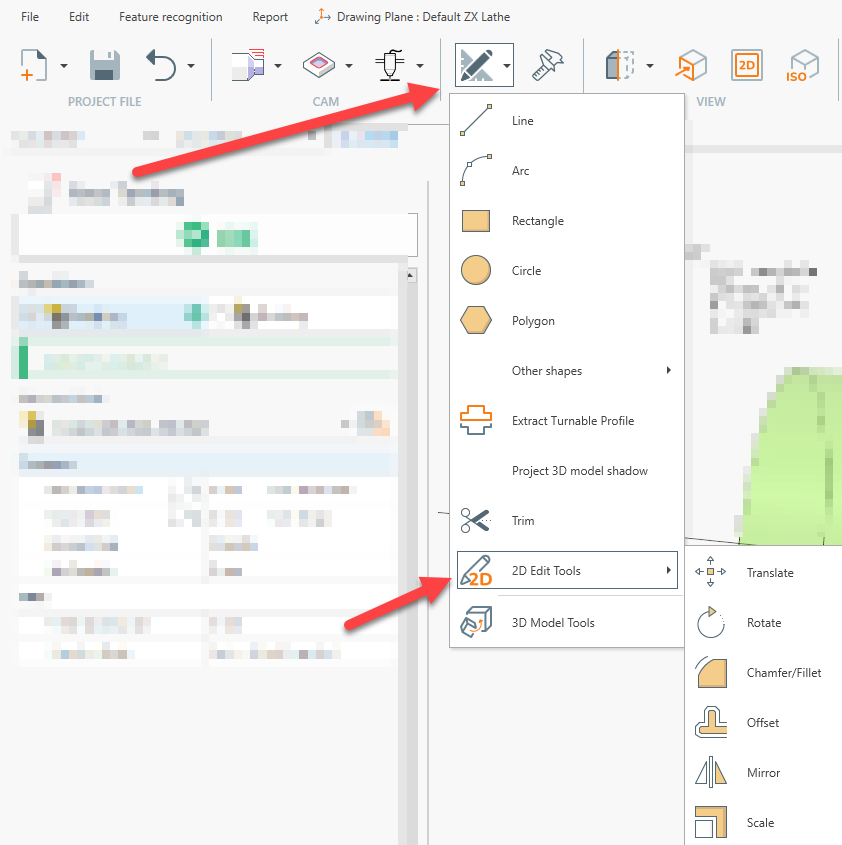842x845 pixels.
Task: Open the undo history dropdown arrow
Action: [190, 67]
